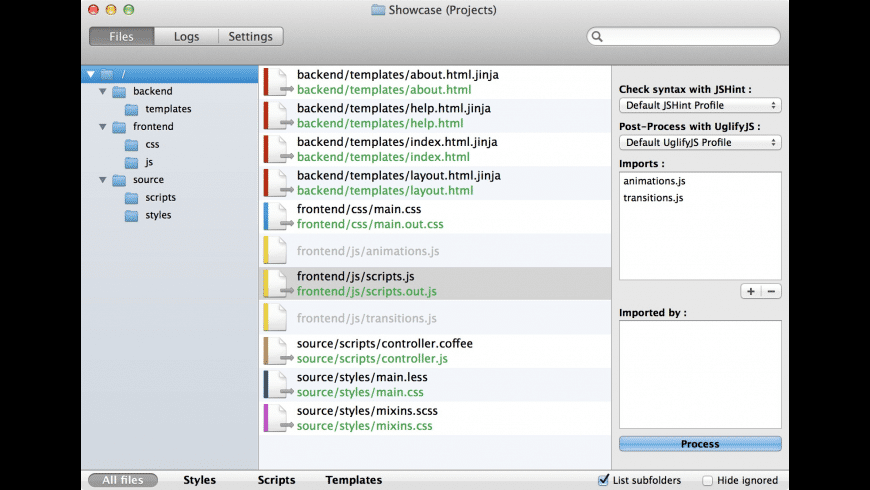Screen dimensions: 870x490
Task: Collapse the root folder disclosure triangle
Action: point(90,74)
